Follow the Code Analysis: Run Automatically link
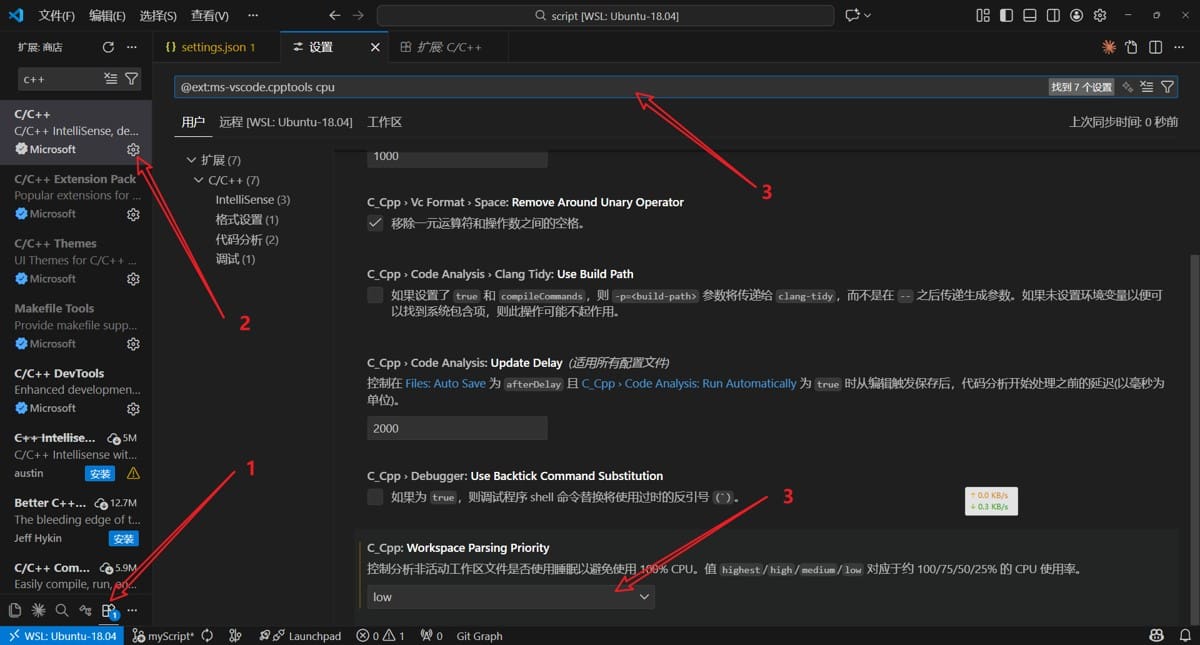Image resolution: width=1200 pixels, height=645 pixels. [x=689, y=383]
